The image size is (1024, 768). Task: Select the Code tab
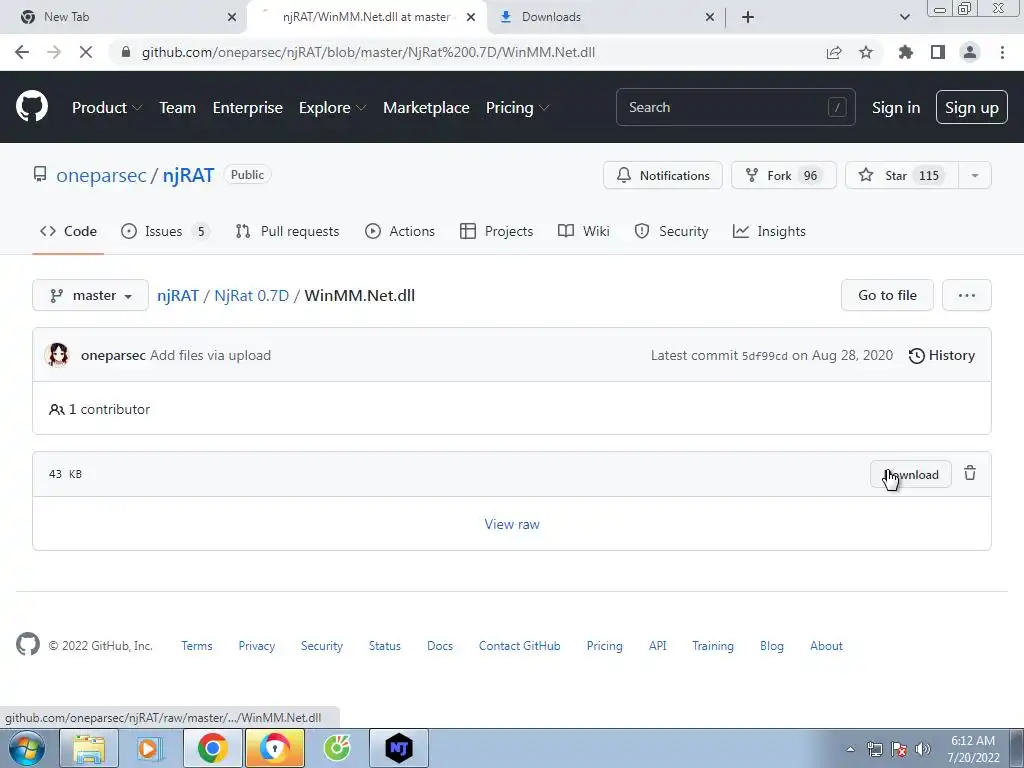(68, 231)
